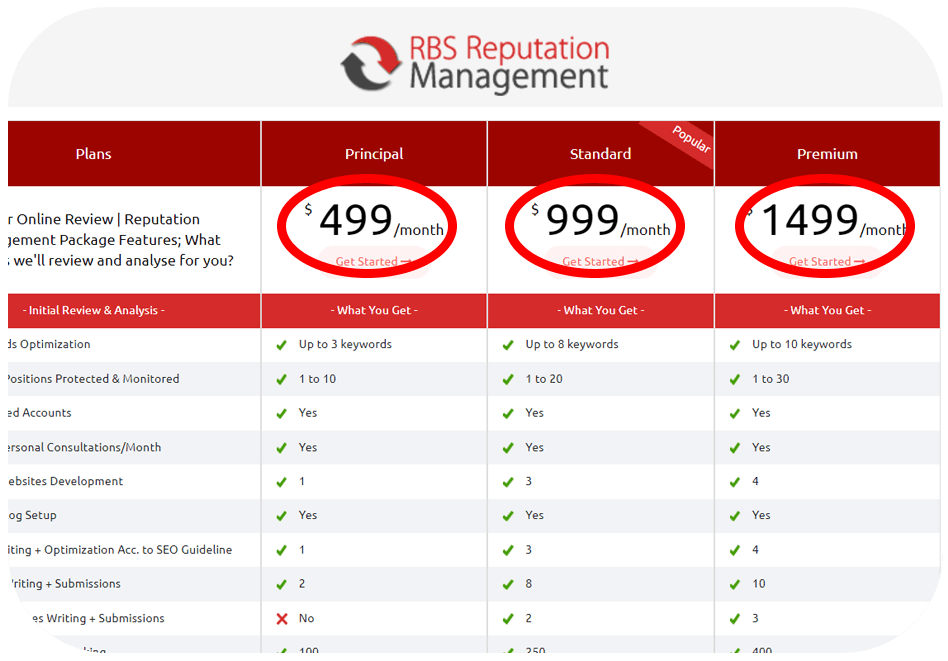Viewport: 948px width, 661px height.
Task: Click Standard checkmark in last Writing + Submissions row
Action: click(x=508, y=619)
